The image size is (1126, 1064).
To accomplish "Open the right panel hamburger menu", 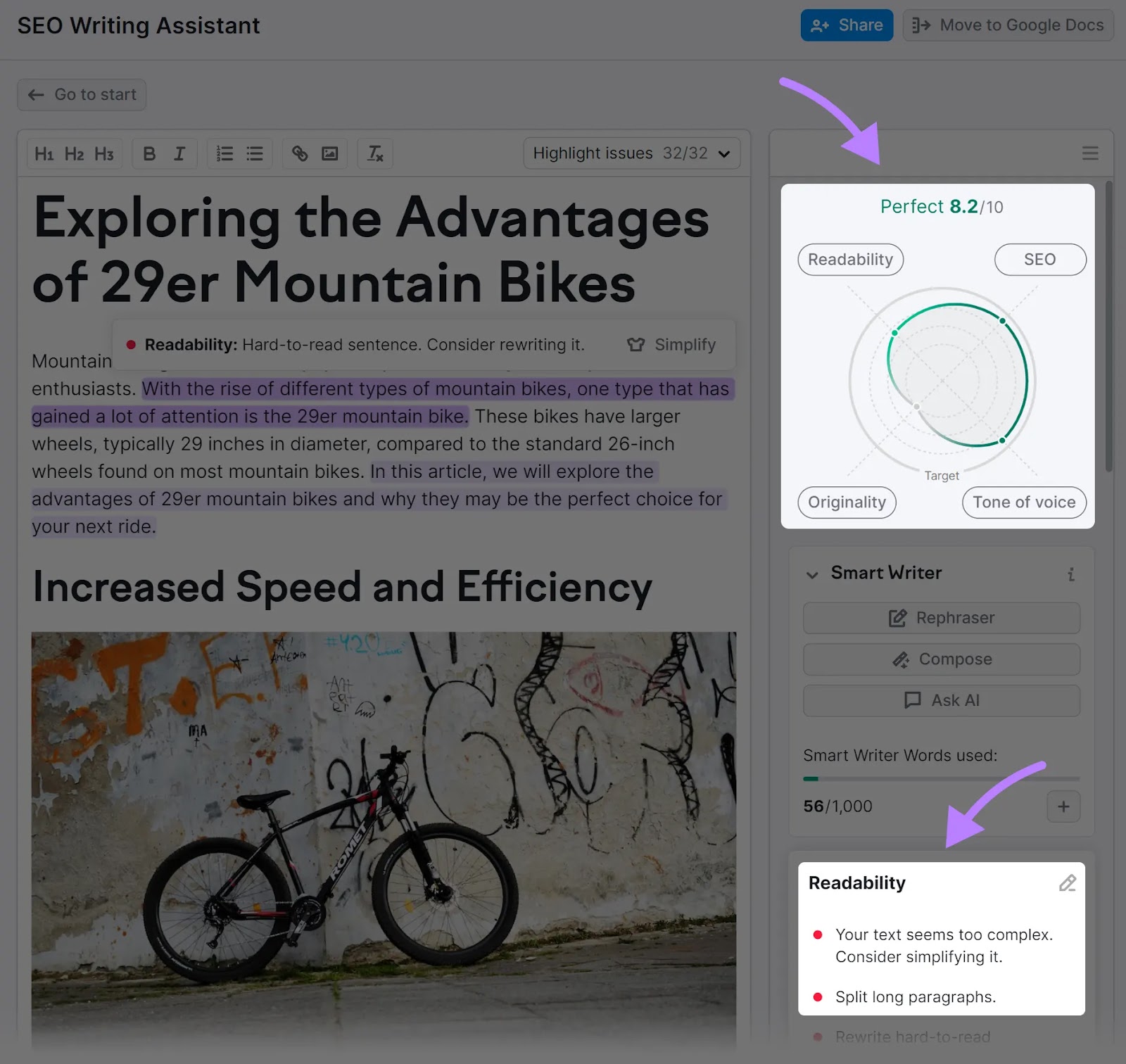I will tap(1090, 153).
